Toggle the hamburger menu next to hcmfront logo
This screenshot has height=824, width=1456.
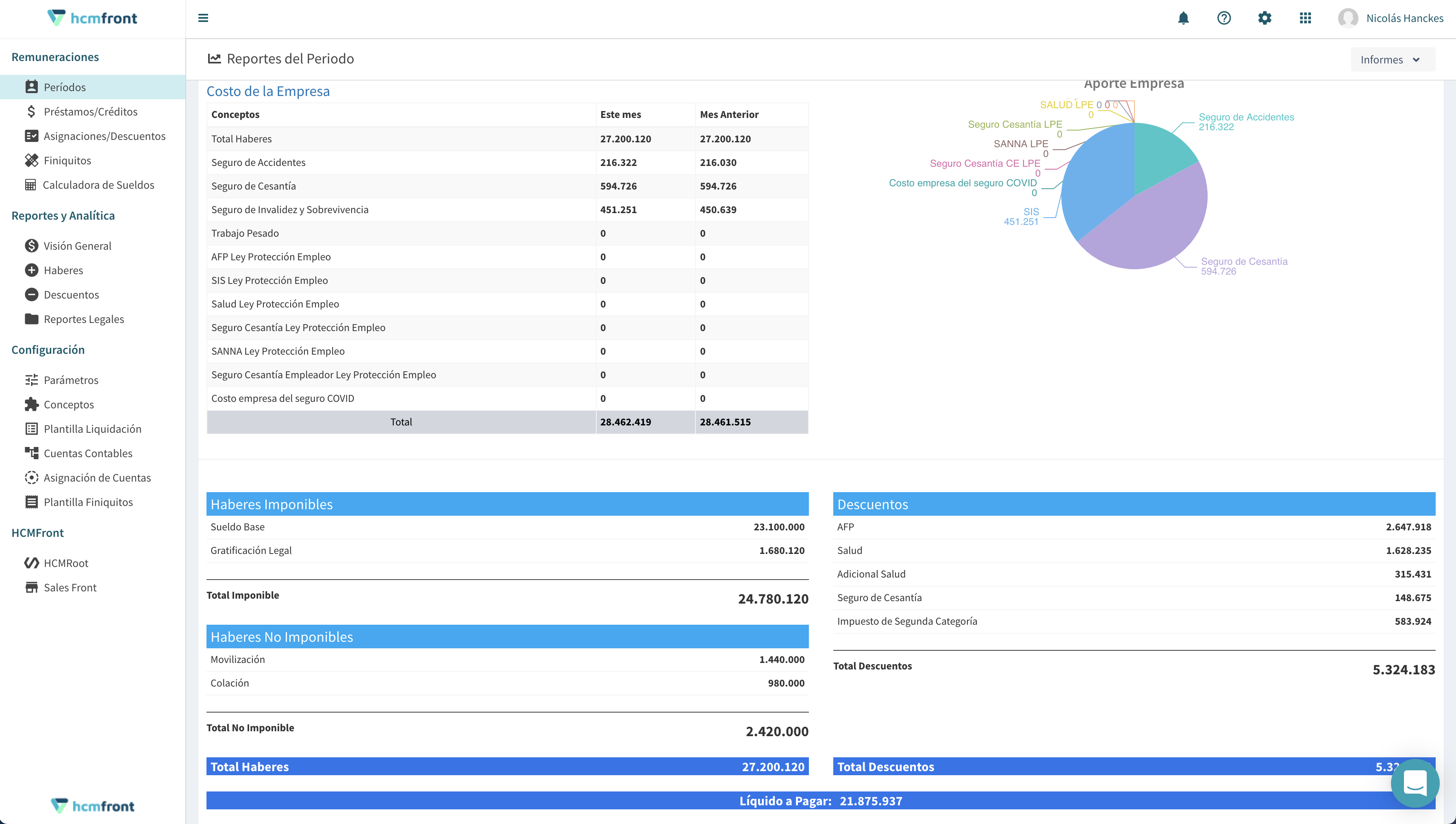[x=203, y=17]
